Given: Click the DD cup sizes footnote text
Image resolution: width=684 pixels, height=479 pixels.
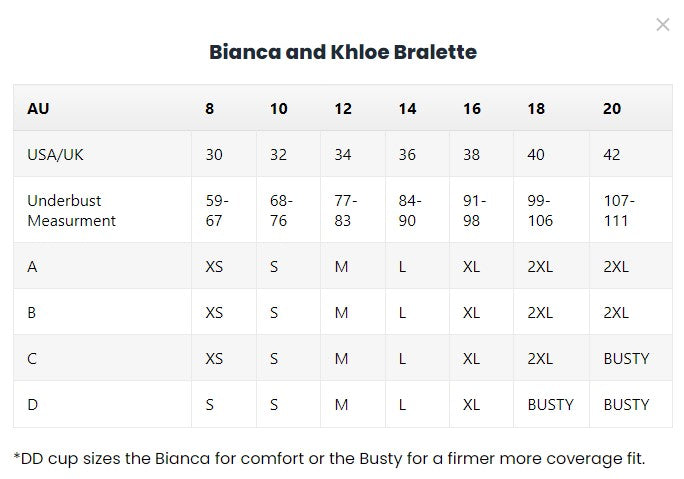Looking at the screenshot, I should (x=330, y=458).
